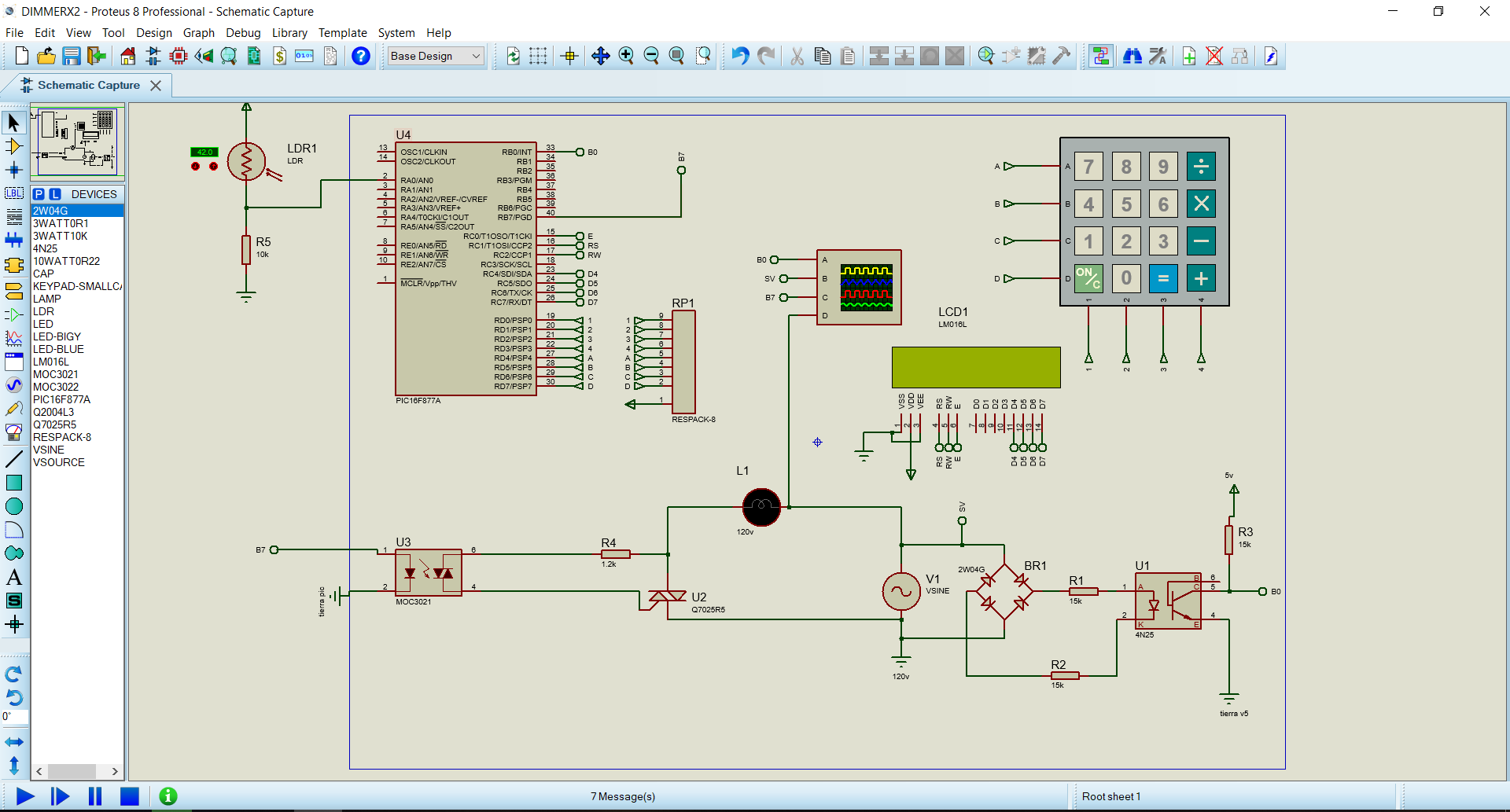Add a new sheet icon
The image size is (1510, 812).
point(1189,56)
